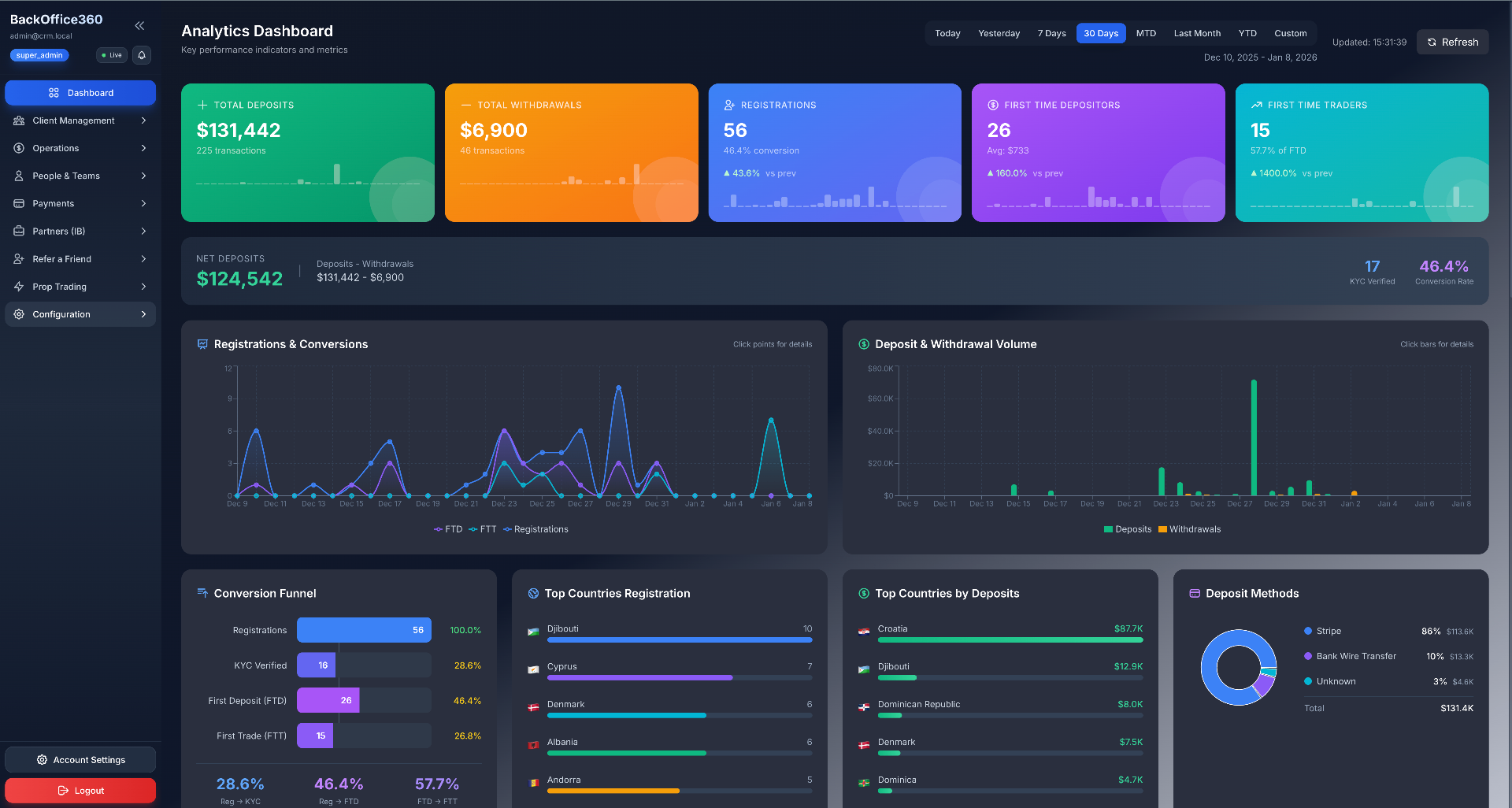Viewport: 1512px width, 808px height.
Task: Switch to the YTD date range
Action: click(x=1247, y=33)
